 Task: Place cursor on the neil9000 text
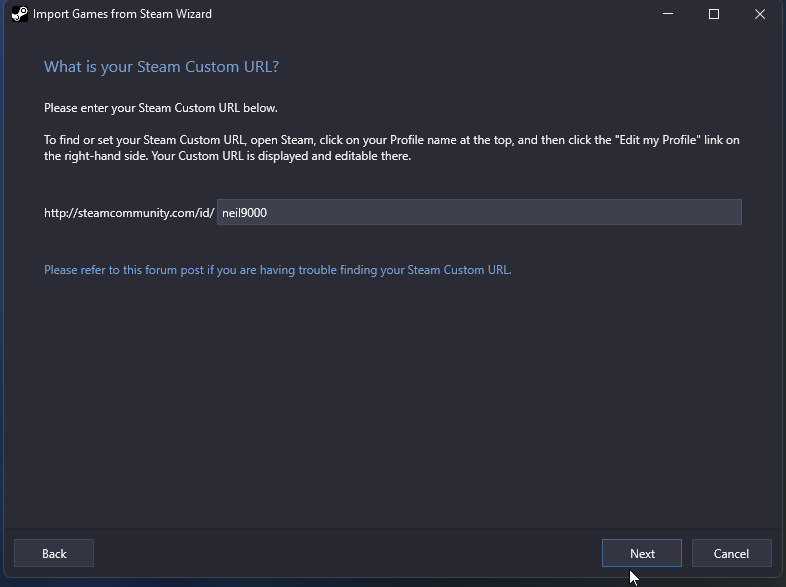click(244, 213)
